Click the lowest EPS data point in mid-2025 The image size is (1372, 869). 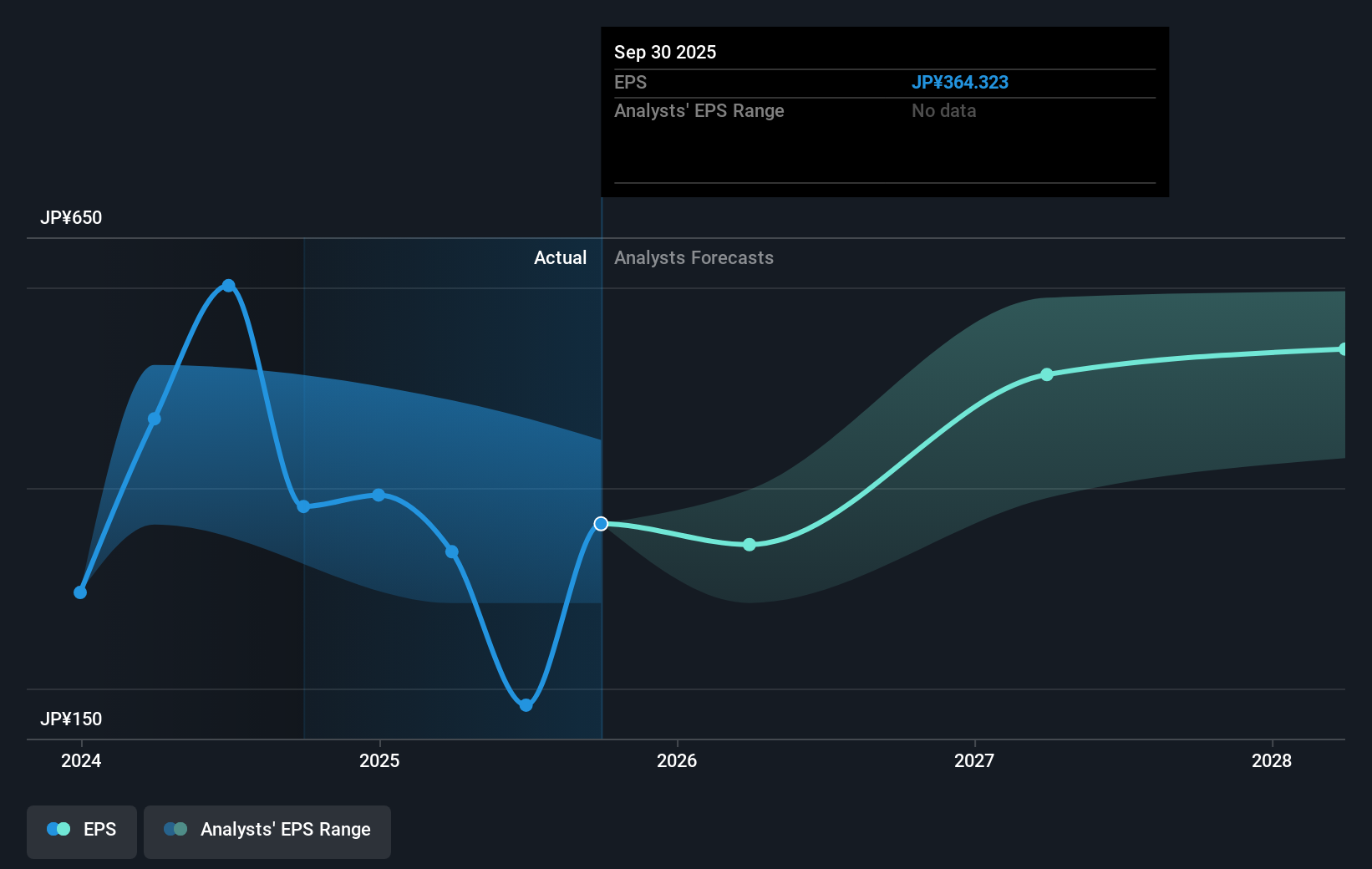[526, 705]
